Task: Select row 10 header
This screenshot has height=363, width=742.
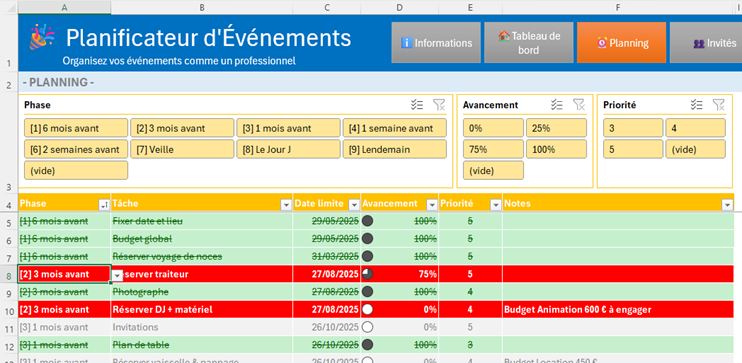Action: tap(9, 310)
